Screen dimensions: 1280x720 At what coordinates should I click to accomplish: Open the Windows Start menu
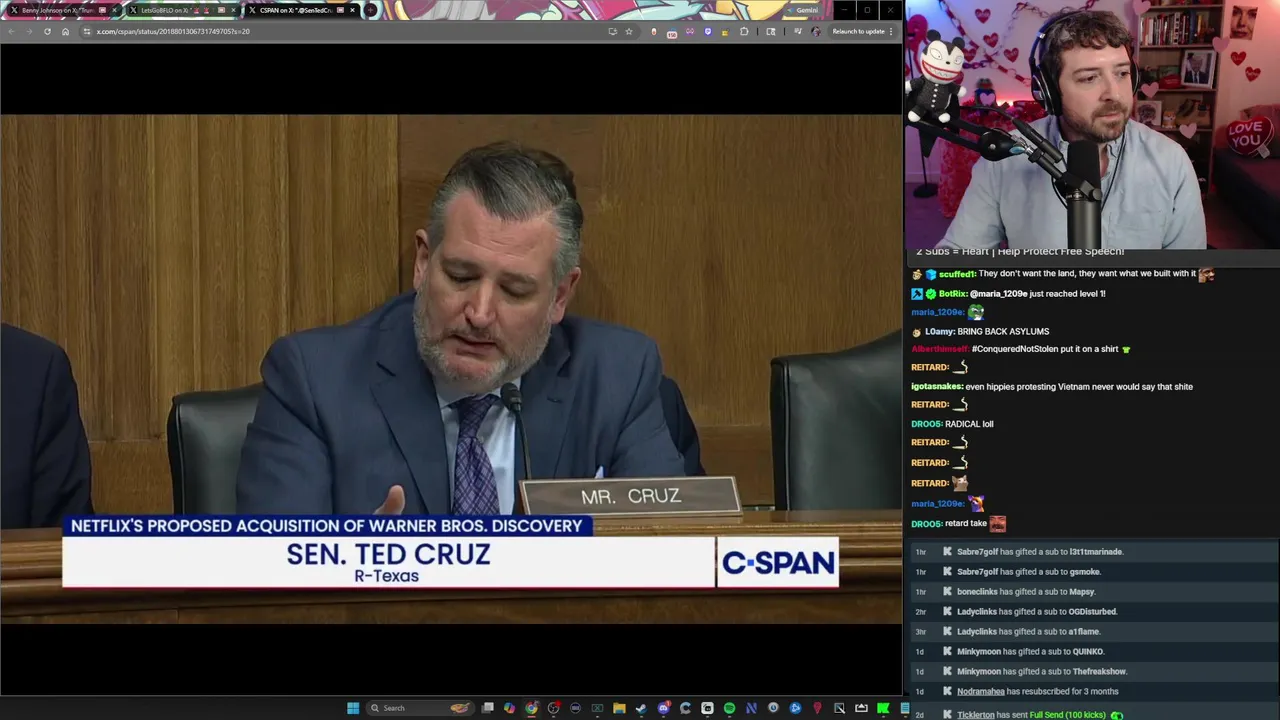pos(353,708)
